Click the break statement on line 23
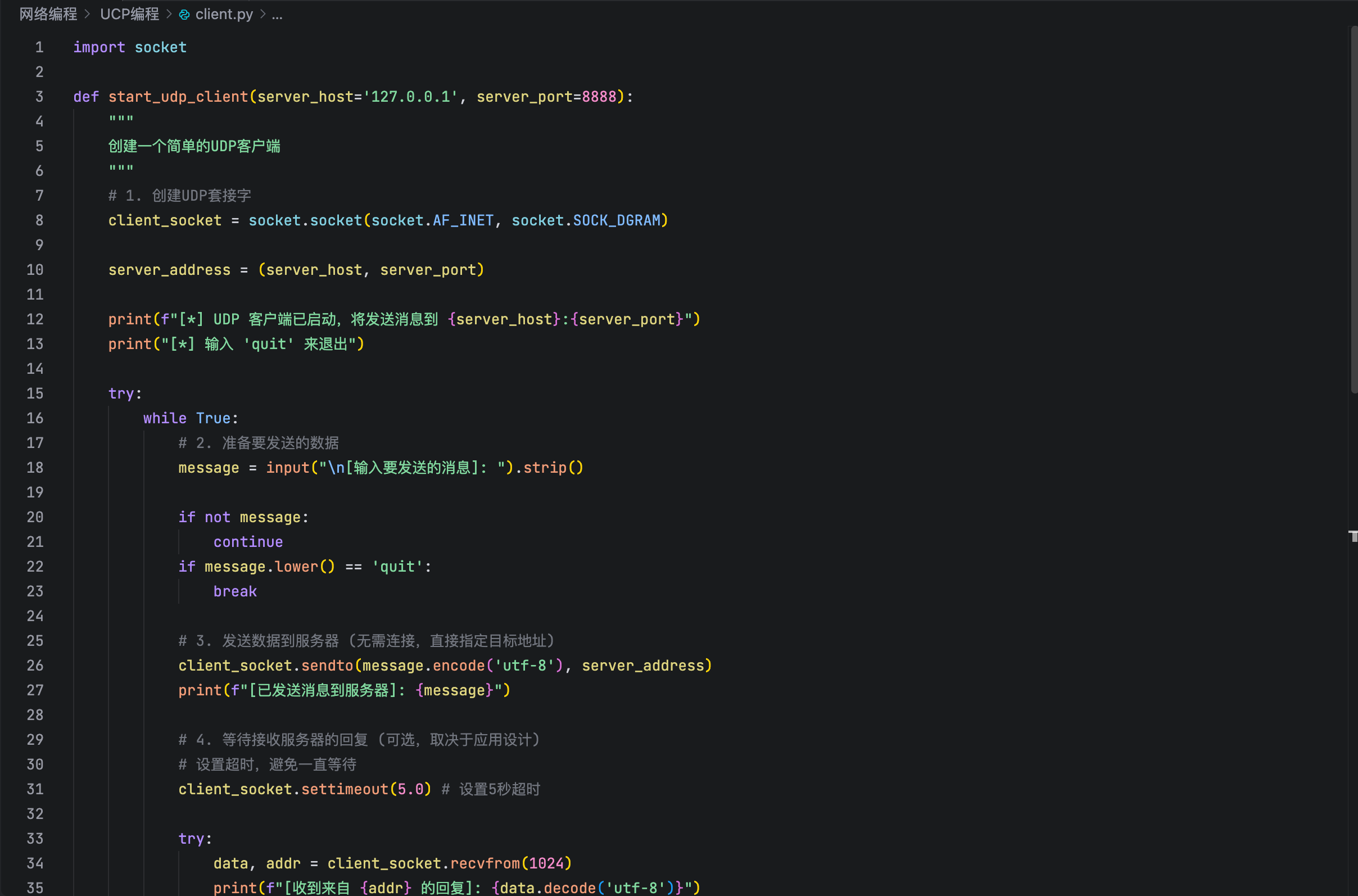 235,591
